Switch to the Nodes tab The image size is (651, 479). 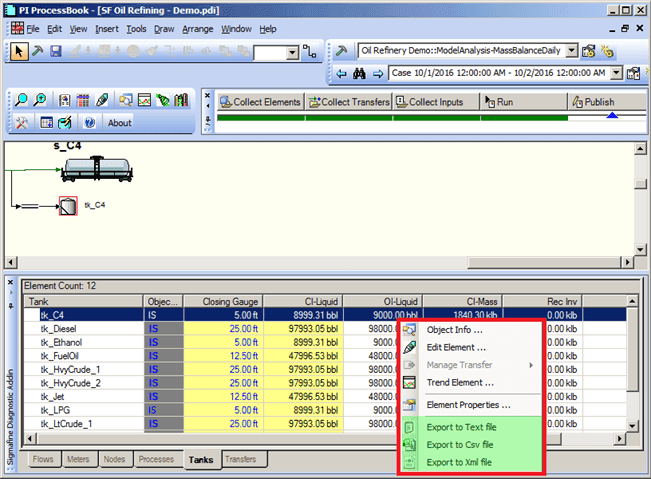tap(115, 459)
